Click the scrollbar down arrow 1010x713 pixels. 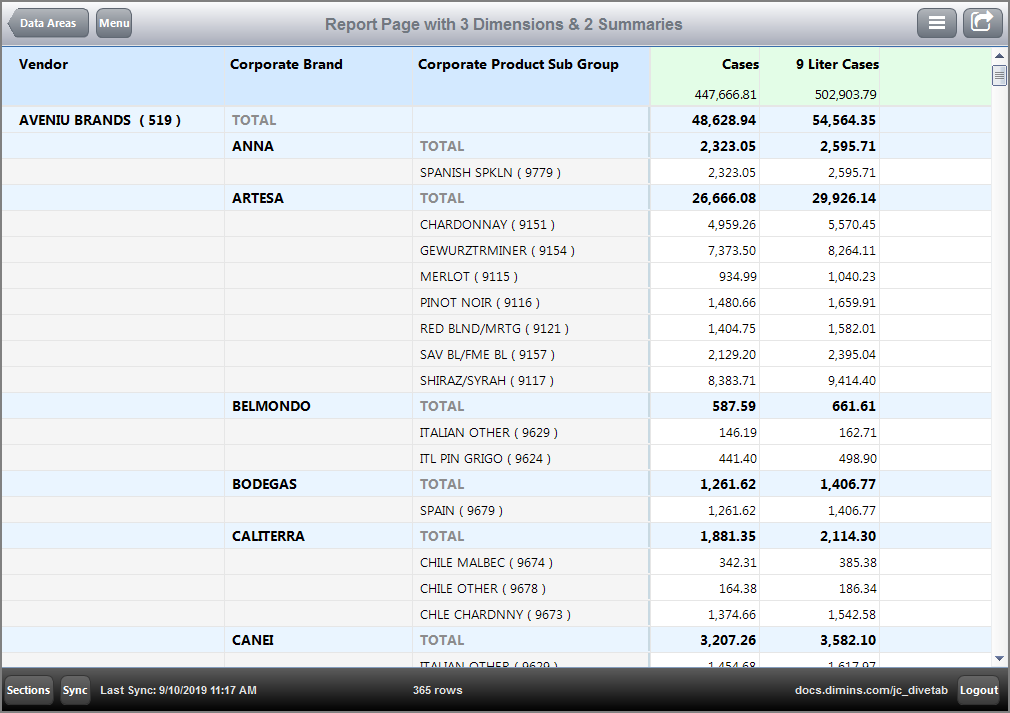999,658
